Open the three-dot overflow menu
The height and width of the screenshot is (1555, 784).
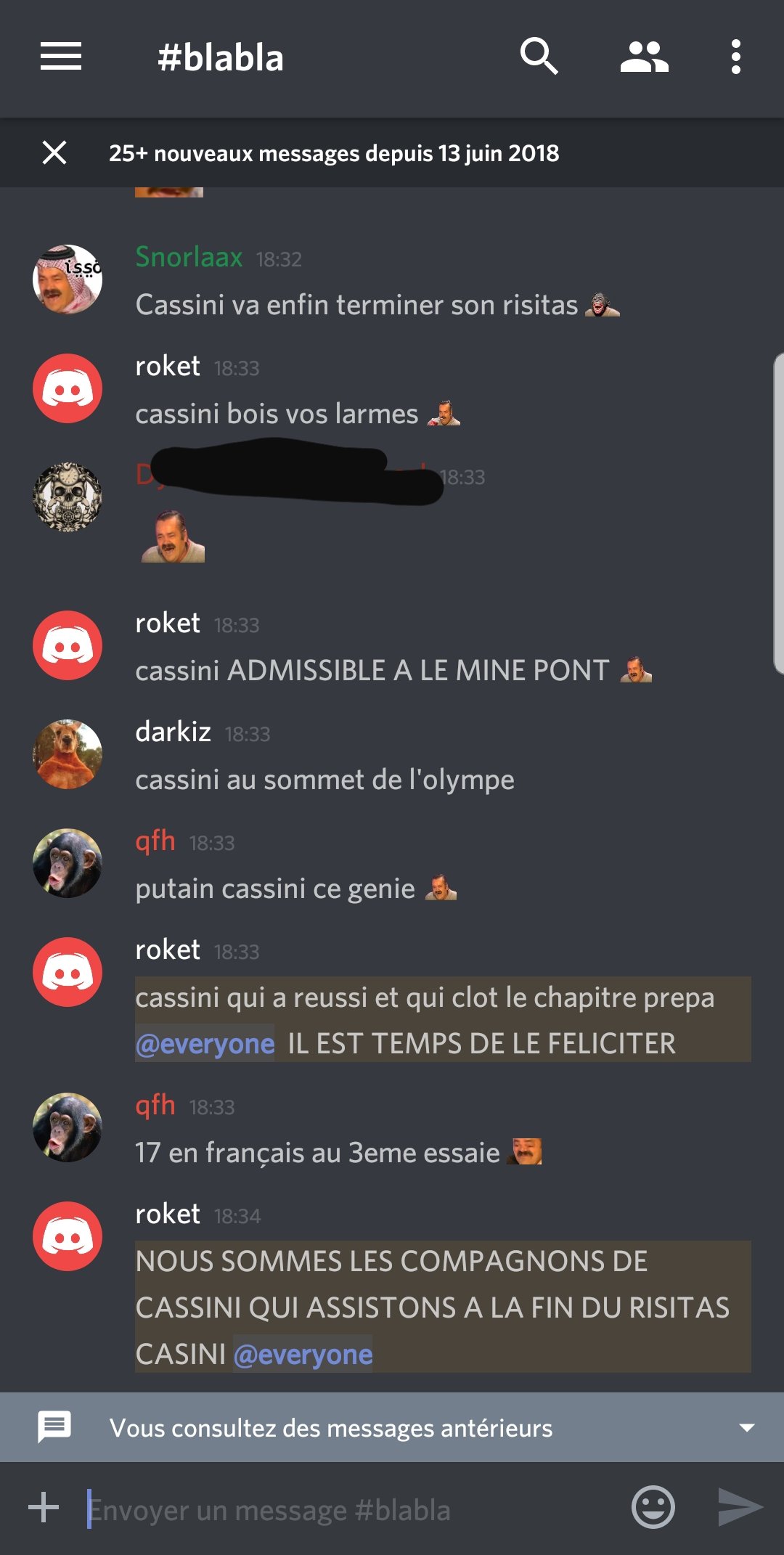pyautogui.click(x=736, y=57)
